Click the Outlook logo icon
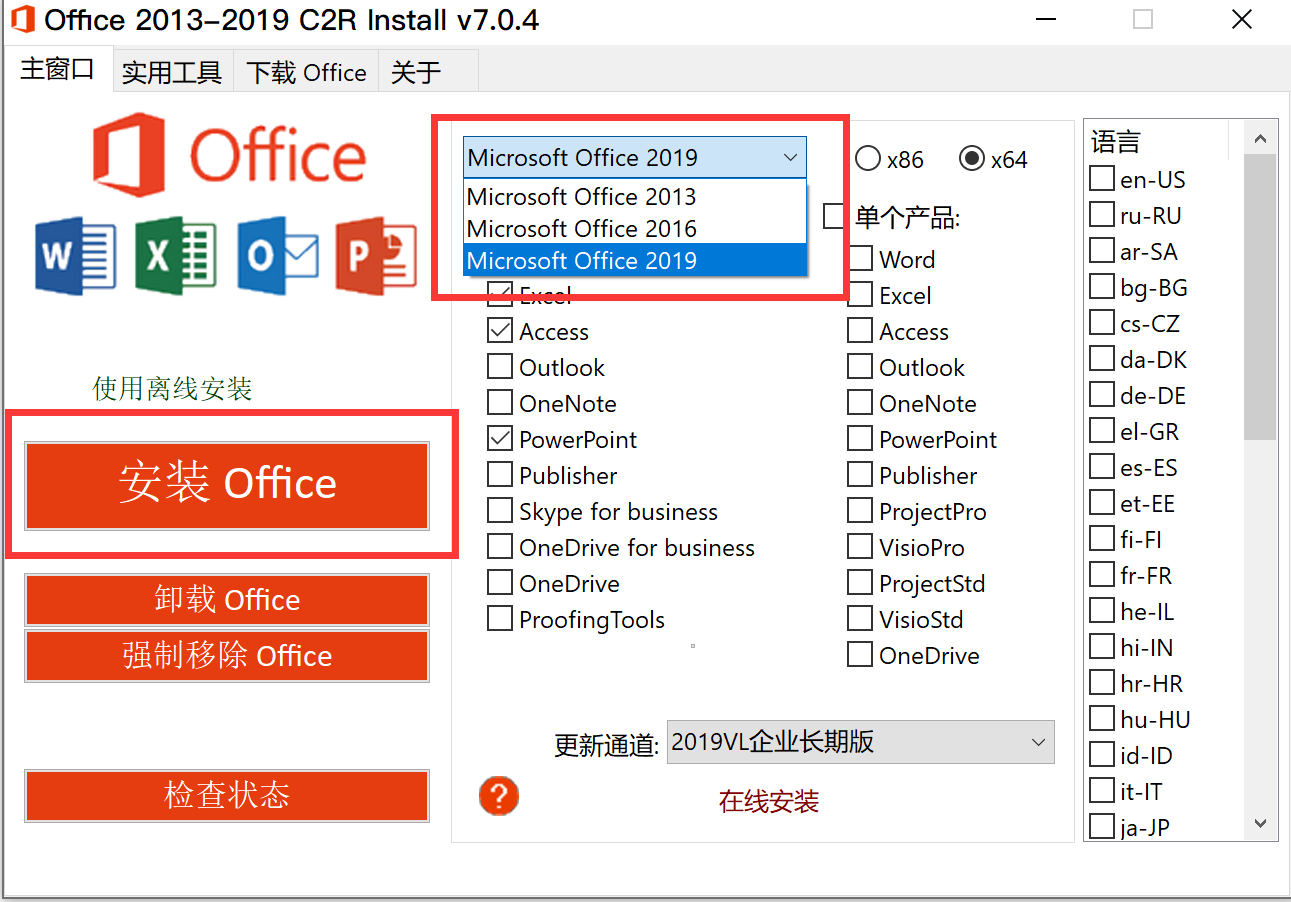The width and height of the screenshot is (1291, 902). [x=278, y=256]
